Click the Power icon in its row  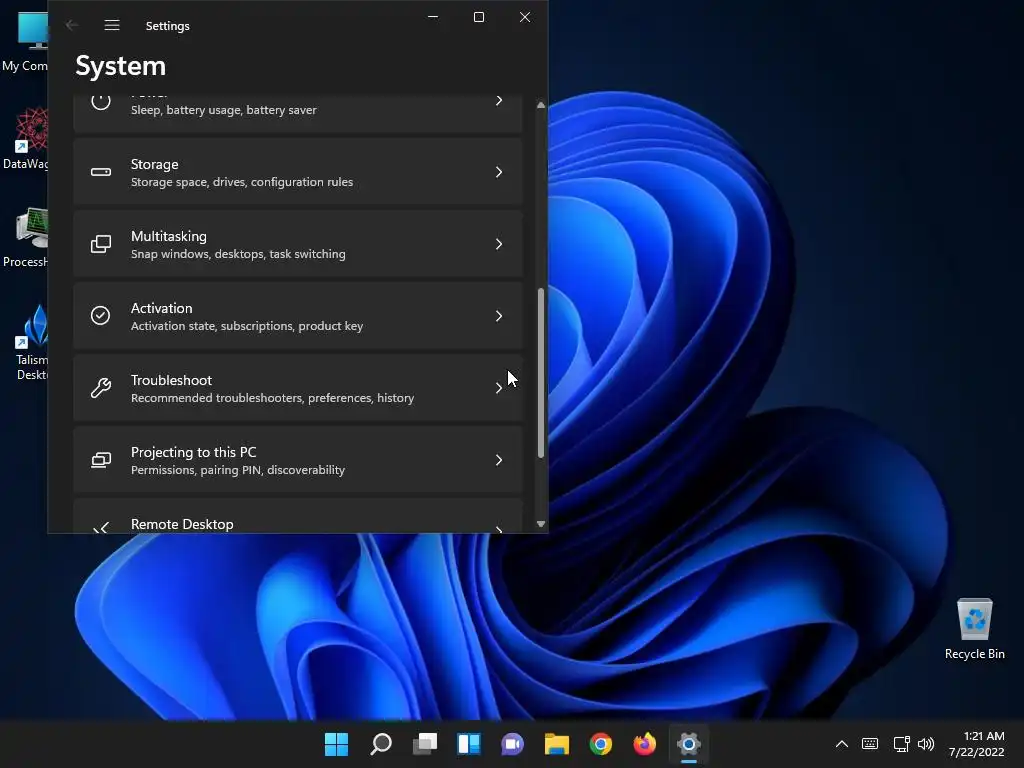click(101, 101)
